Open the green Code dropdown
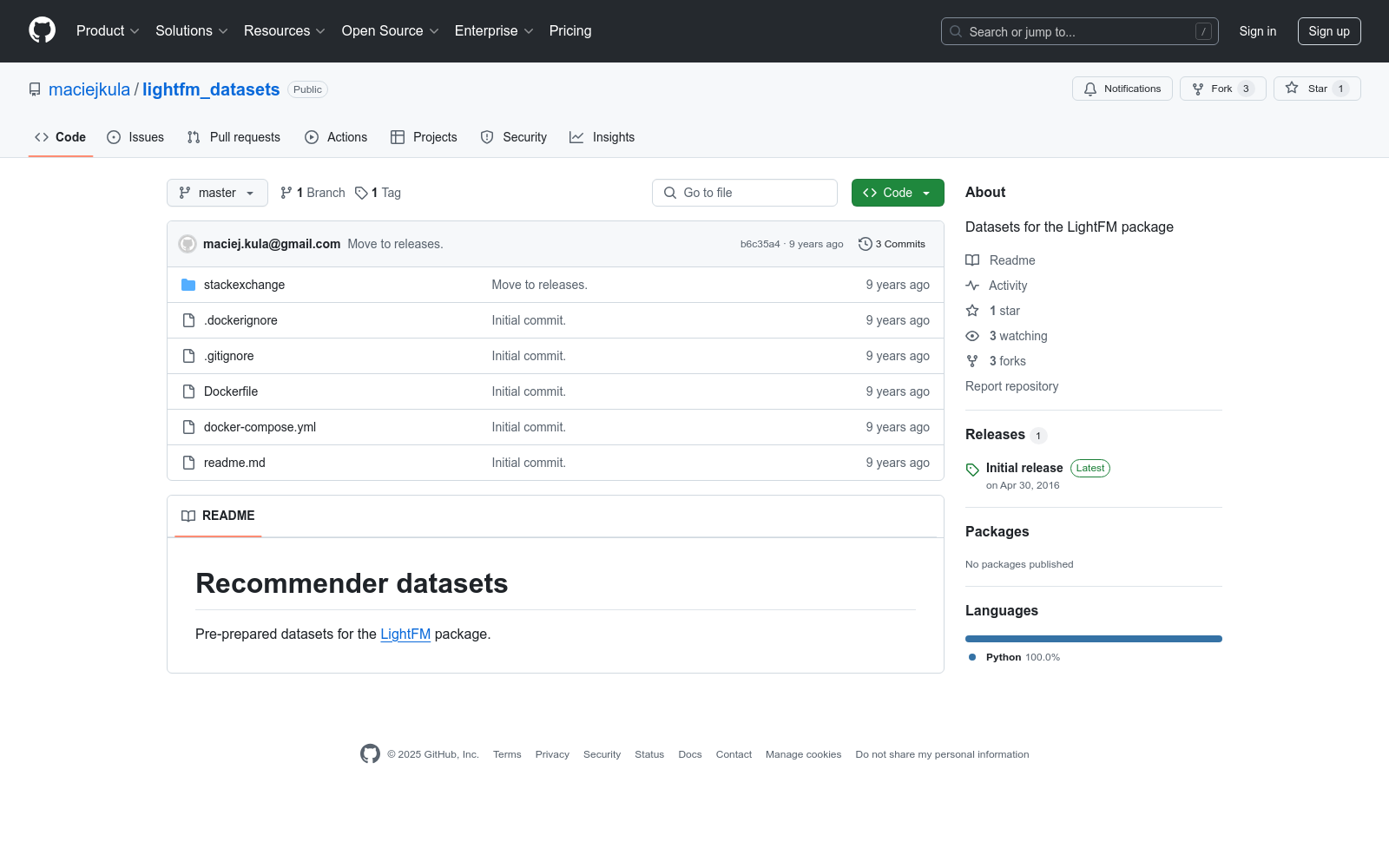1389x868 pixels. pos(898,193)
